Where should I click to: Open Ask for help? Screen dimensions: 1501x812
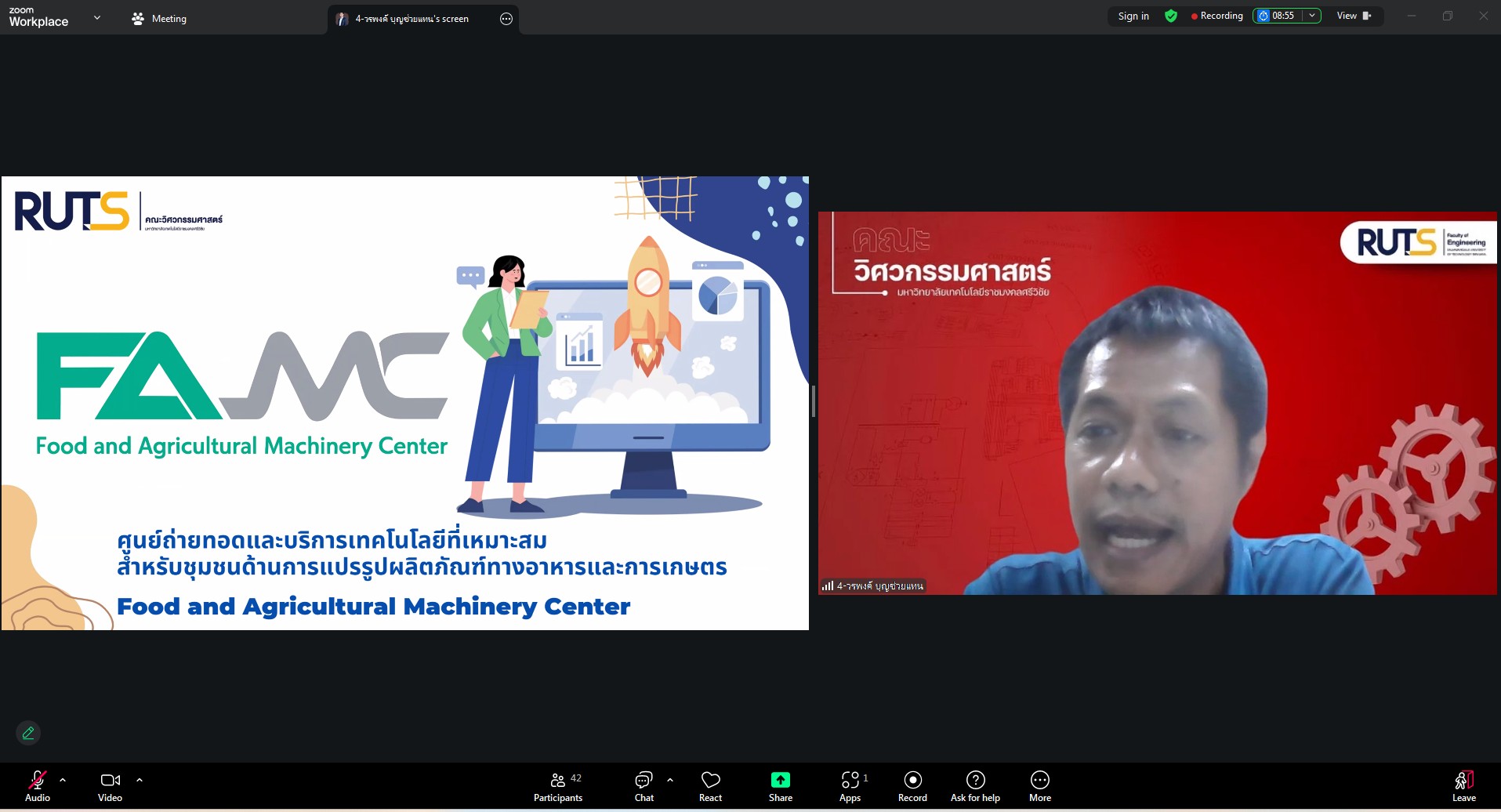975,786
